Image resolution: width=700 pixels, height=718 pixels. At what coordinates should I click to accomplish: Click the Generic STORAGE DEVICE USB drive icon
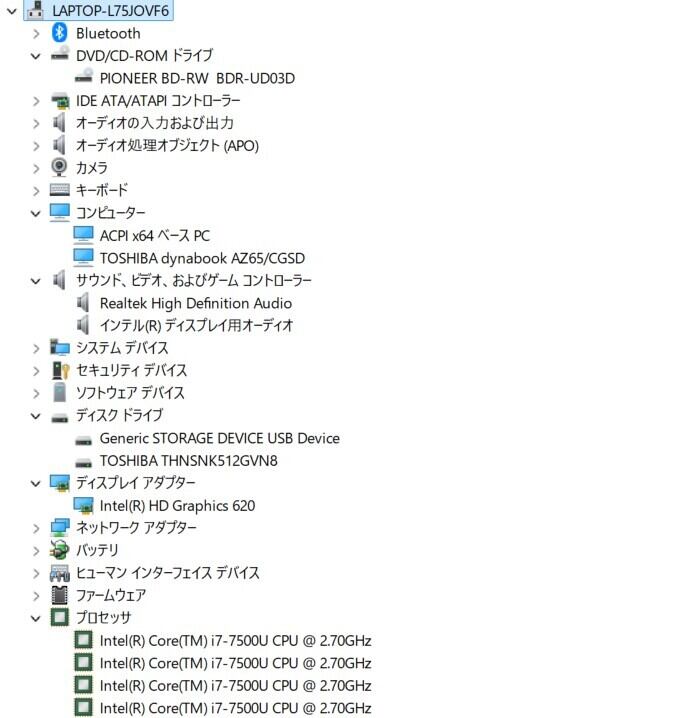[x=83, y=440]
